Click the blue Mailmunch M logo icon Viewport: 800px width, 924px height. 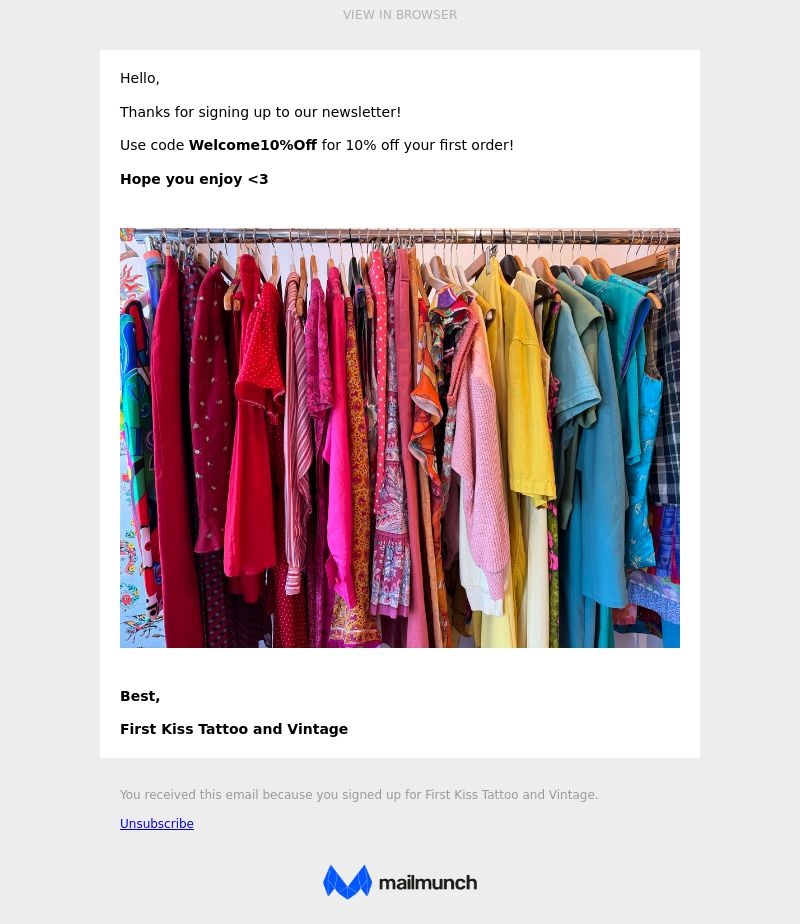[348, 882]
